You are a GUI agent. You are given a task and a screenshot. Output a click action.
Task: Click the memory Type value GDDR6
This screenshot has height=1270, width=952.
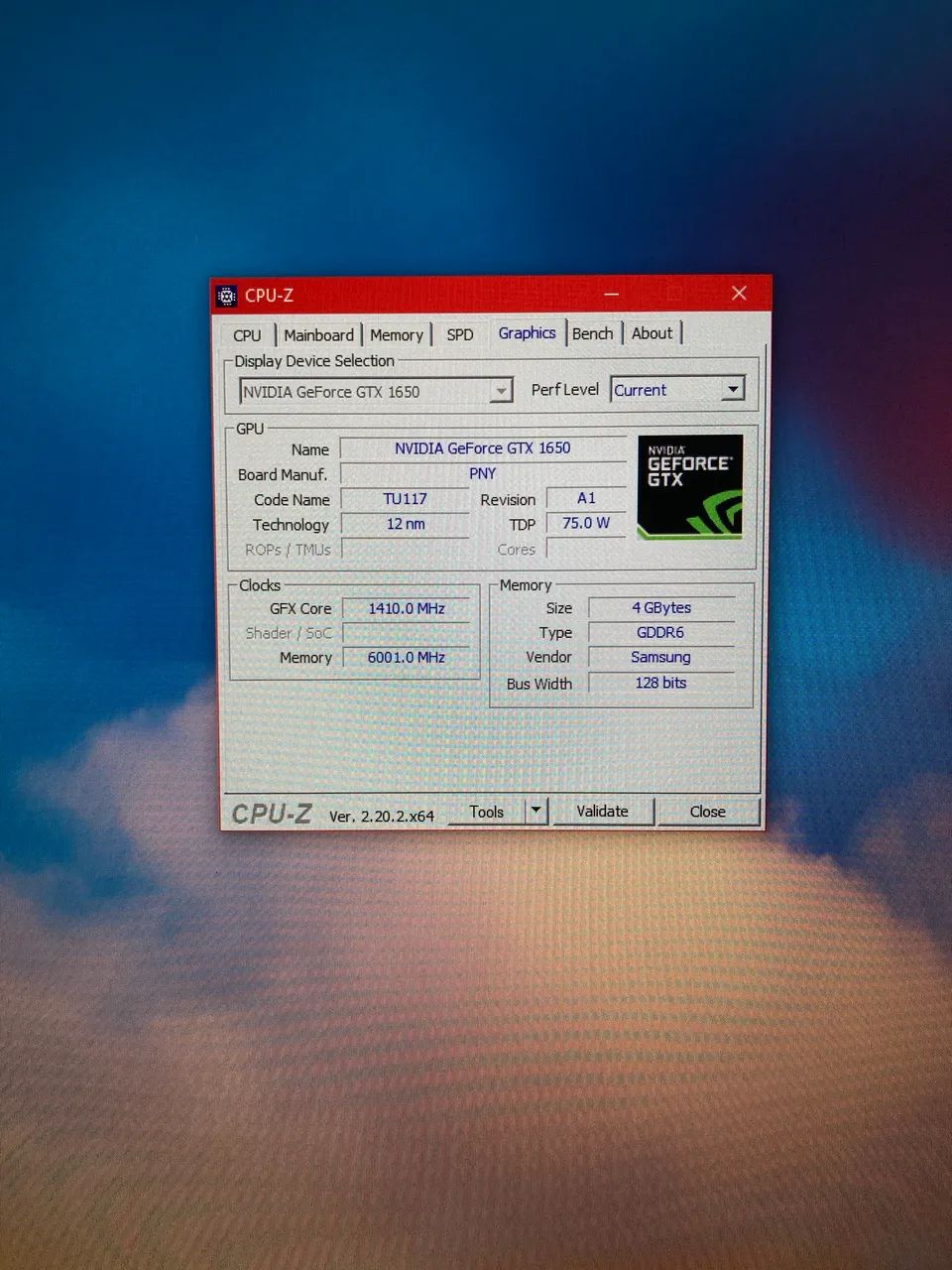pyautogui.click(x=661, y=632)
